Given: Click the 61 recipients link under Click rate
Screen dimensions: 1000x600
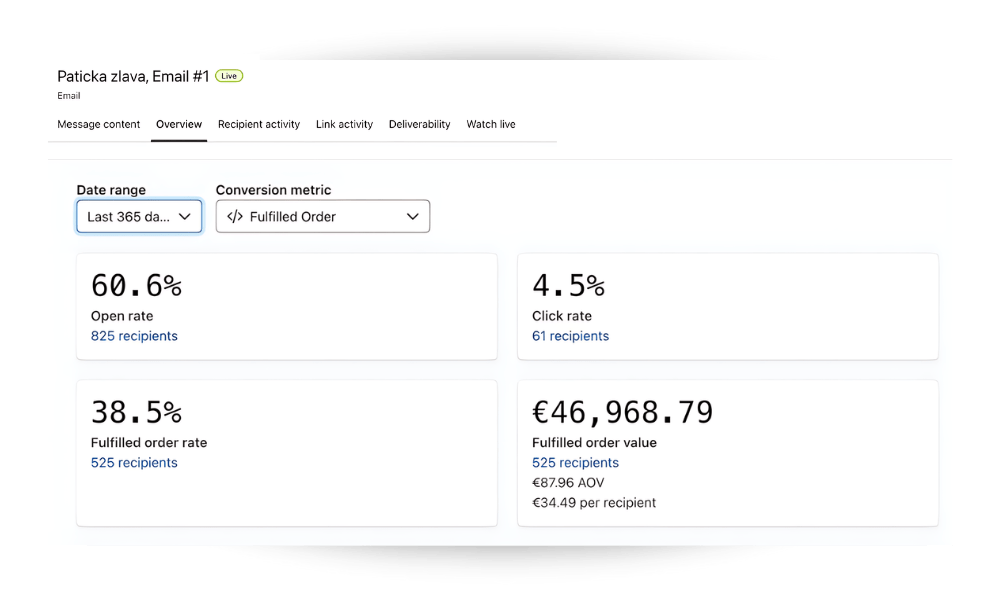Looking at the screenshot, I should (570, 336).
